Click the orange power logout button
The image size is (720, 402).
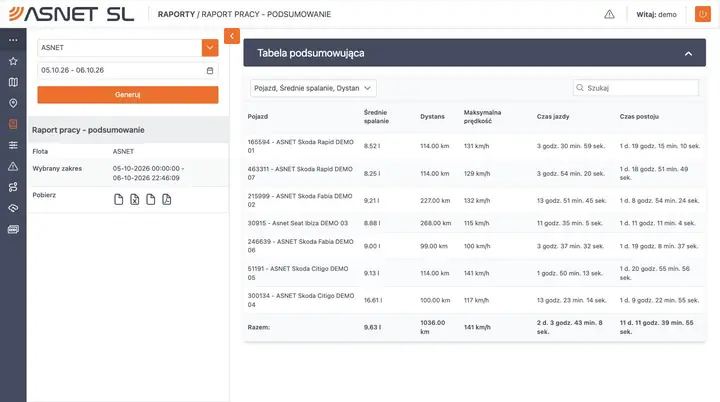[x=703, y=14]
